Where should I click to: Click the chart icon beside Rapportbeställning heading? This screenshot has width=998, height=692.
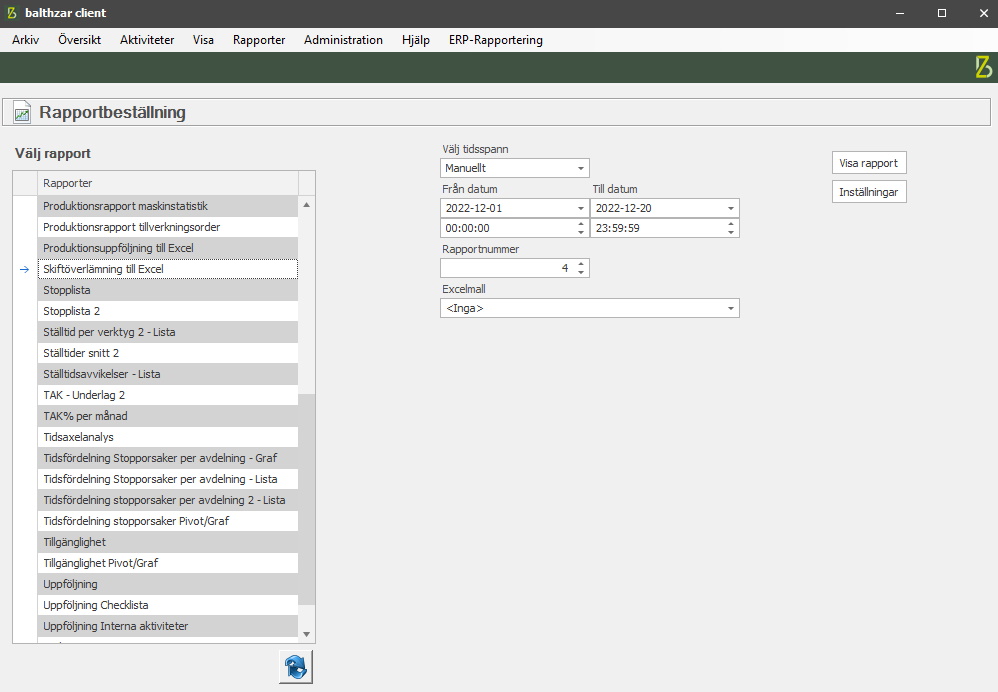coord(22,113)
